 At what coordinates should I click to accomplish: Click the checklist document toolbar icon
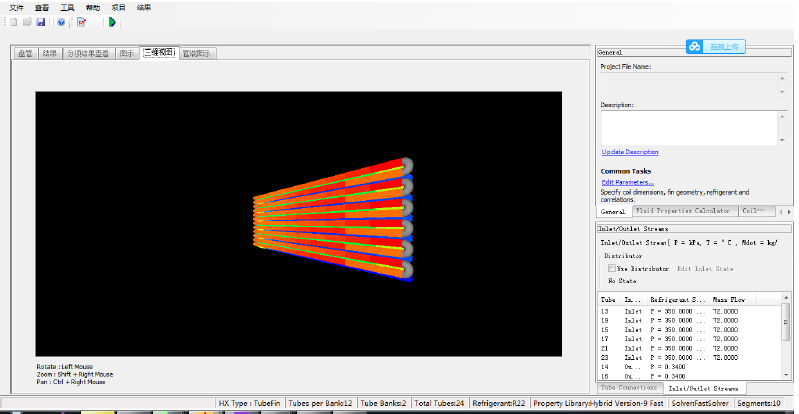pos(82,22)
